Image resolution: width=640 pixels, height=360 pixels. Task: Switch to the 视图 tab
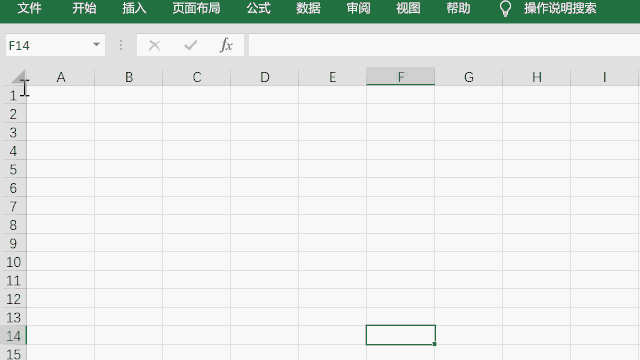tap(408, 8)
